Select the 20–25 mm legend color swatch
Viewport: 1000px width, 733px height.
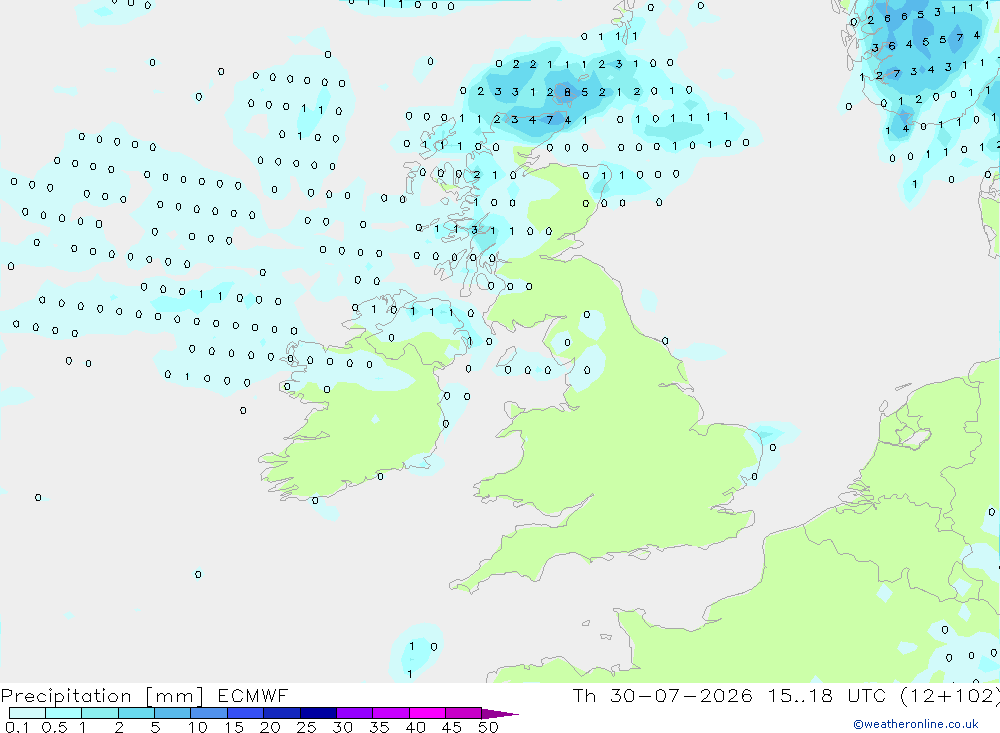(x=282, y=713)
